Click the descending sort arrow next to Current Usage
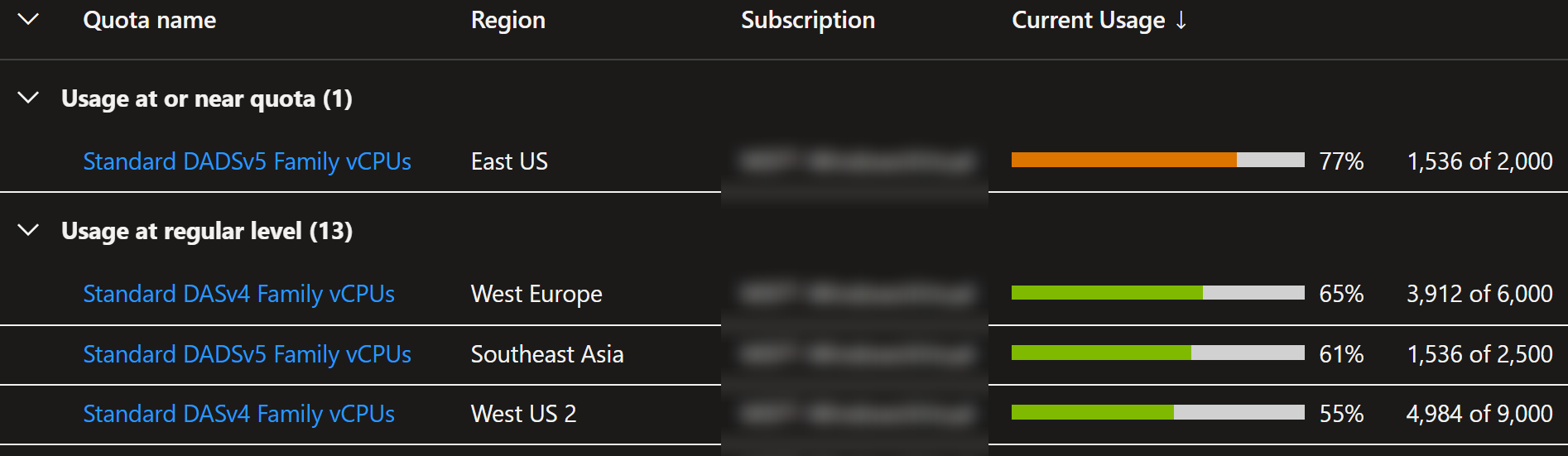The image size is (1568, 456). pyautogui.click(x=1181, y=20)
